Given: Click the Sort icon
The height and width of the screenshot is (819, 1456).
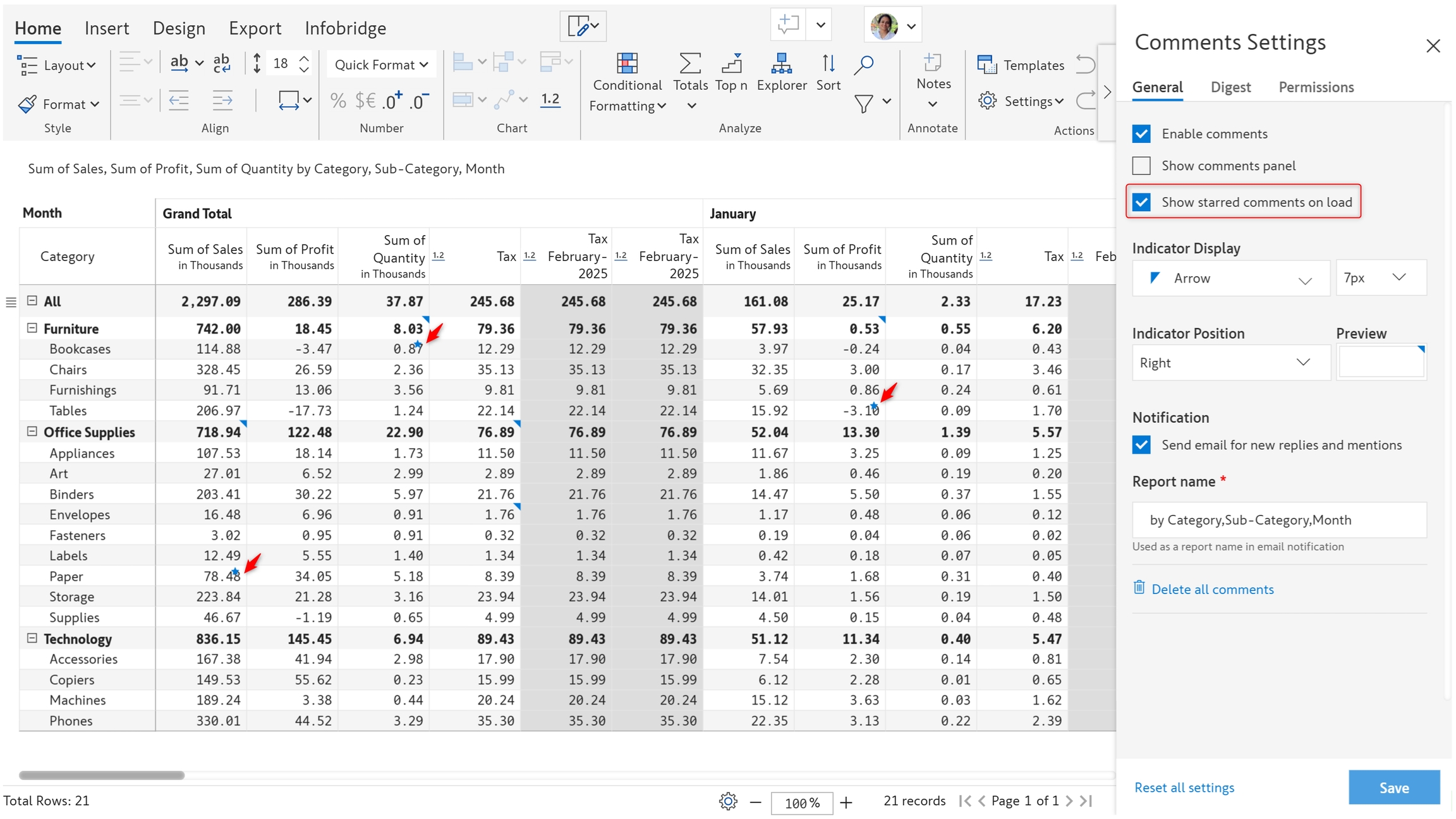Looking at the screenshot, I should 828,64.
